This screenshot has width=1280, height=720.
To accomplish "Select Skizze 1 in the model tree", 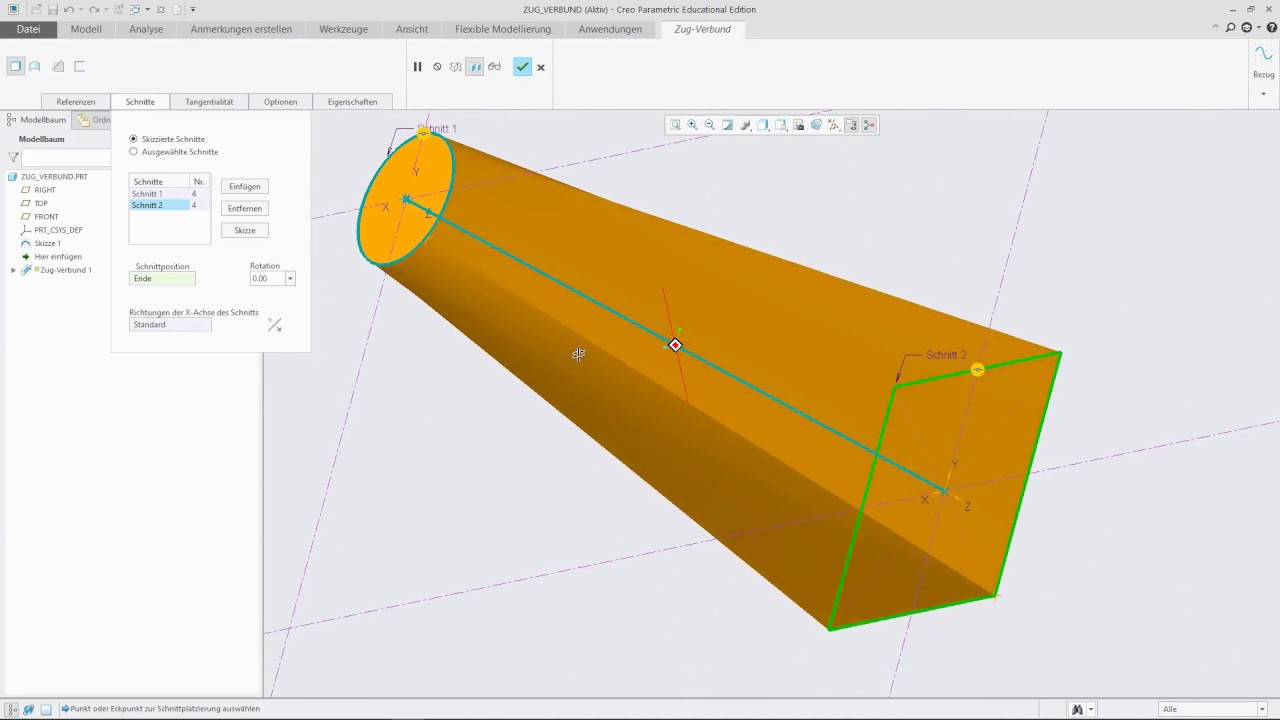I will (x=47, y=243).
